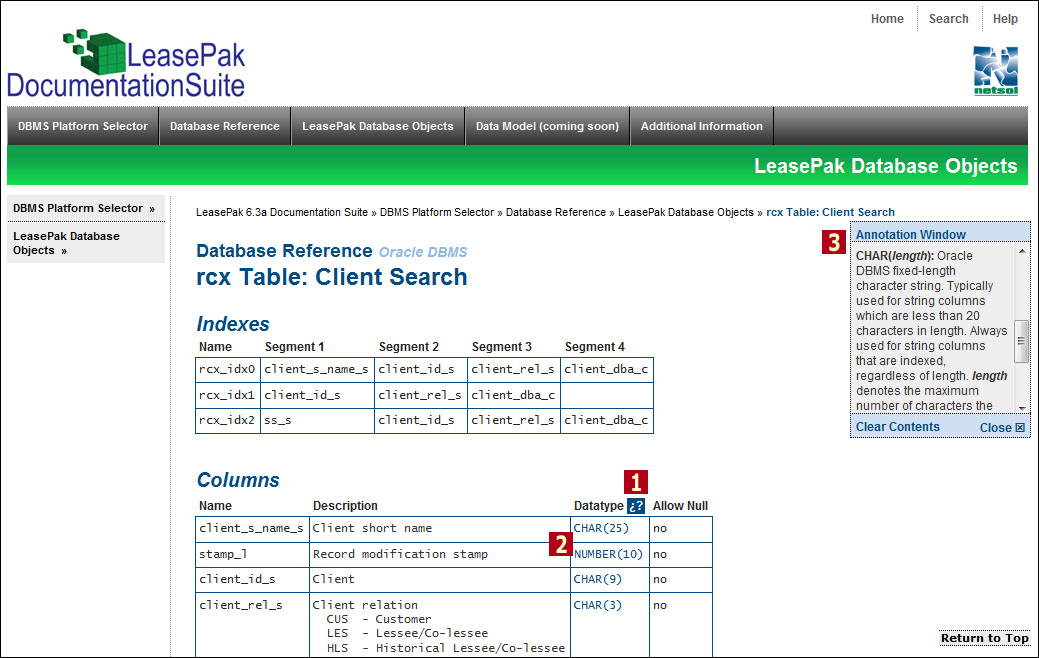The height and width of the screenshot is (658, 1039).
Task: Click the Annotation Window scrollbar thumb
Action: pos(1021,341)
